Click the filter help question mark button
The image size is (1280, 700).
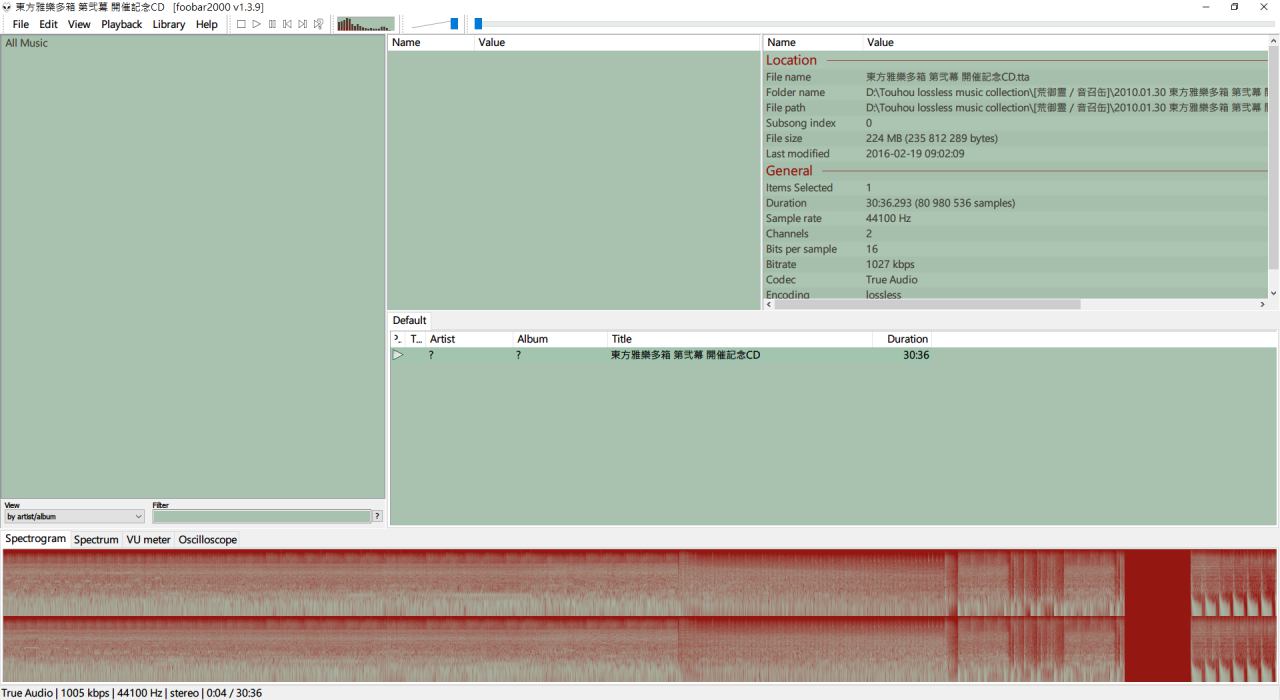[x=377, y=516]
